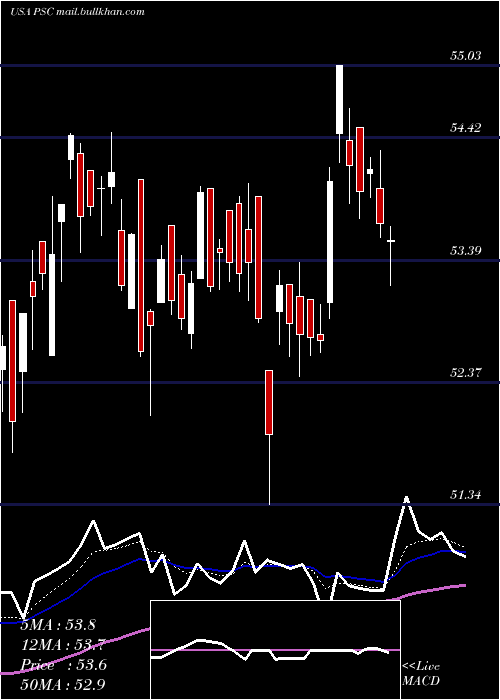500x700 pixels.
Task: Click the USA PSC mail.bullkhan.com title
Action: [77, 12]
